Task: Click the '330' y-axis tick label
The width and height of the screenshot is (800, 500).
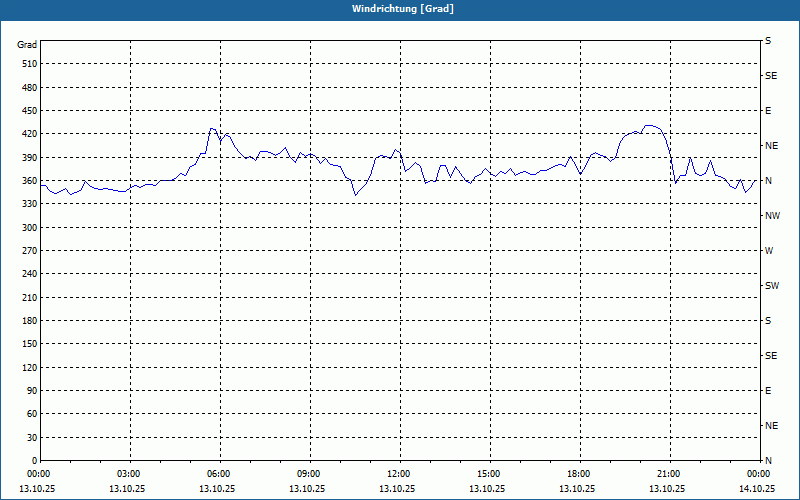Action: (30, 204)
